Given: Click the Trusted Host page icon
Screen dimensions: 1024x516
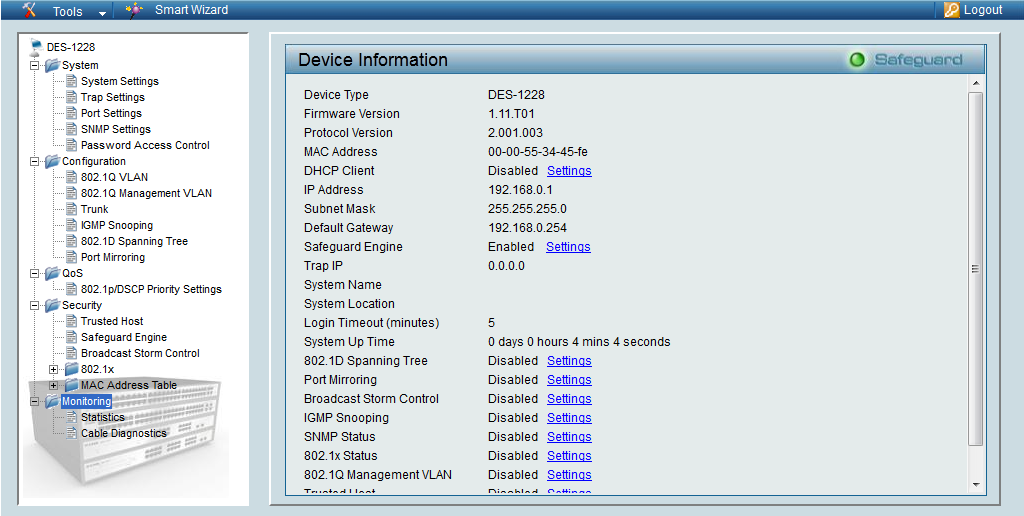Looking at the screenshot, I should pyautogui.click(x=71, y=321).
